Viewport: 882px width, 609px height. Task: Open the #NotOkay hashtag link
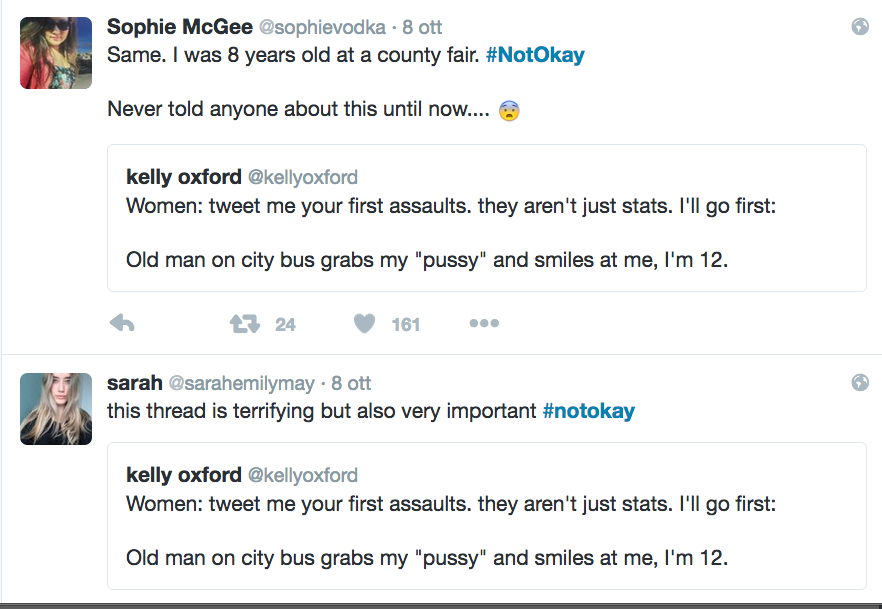535,55
